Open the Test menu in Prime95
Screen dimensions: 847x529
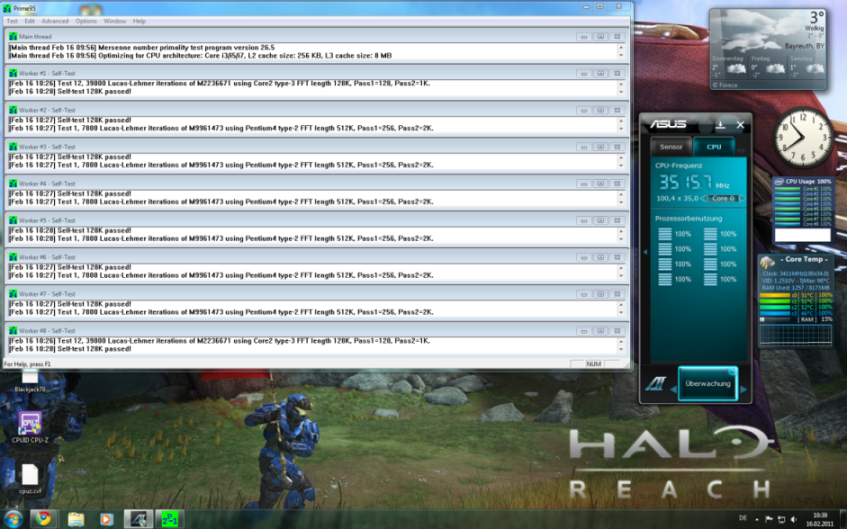tap(12, 21)
